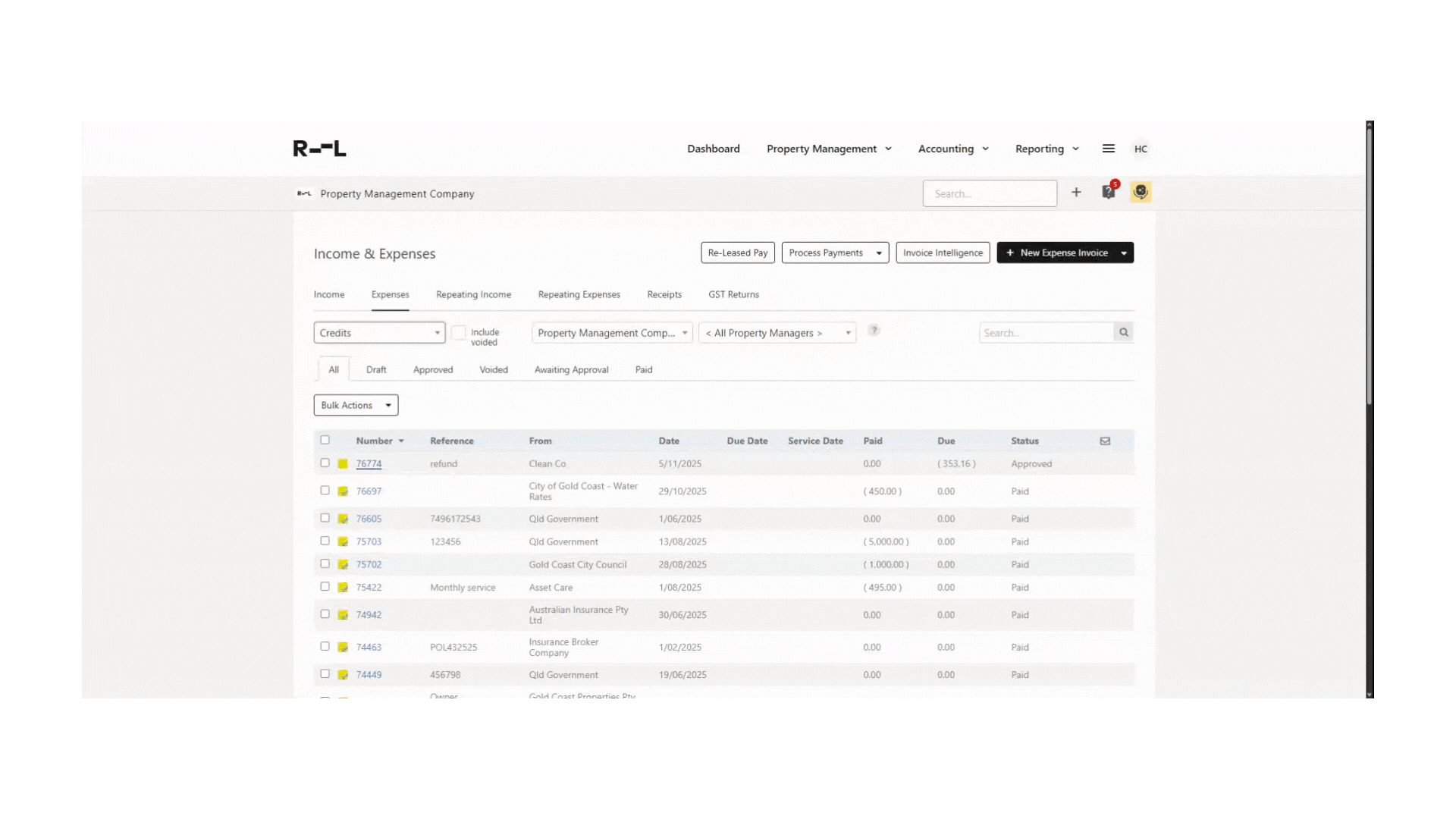Image resolution: width=1456 pixels, height=819 pixels.
Task: Click the top Search input field
Action: [989, 194]
